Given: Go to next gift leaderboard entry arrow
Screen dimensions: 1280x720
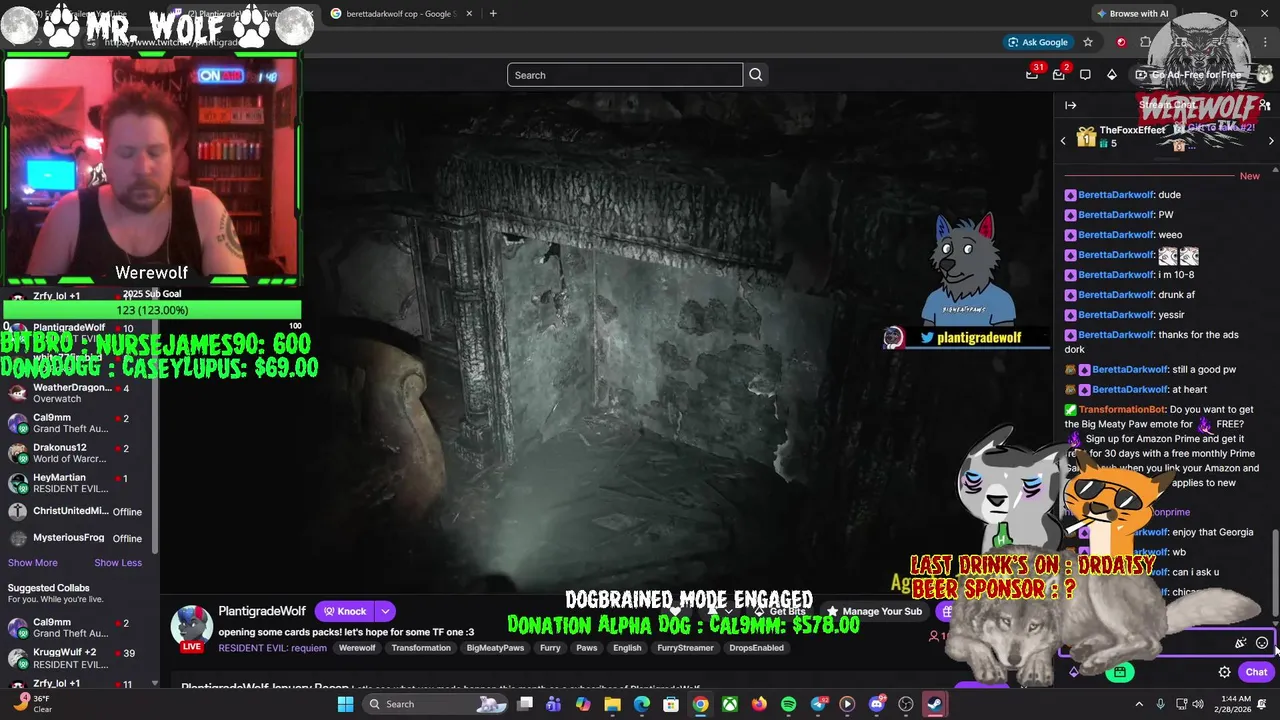Looking at the screenshot, I should point(1271,141).
